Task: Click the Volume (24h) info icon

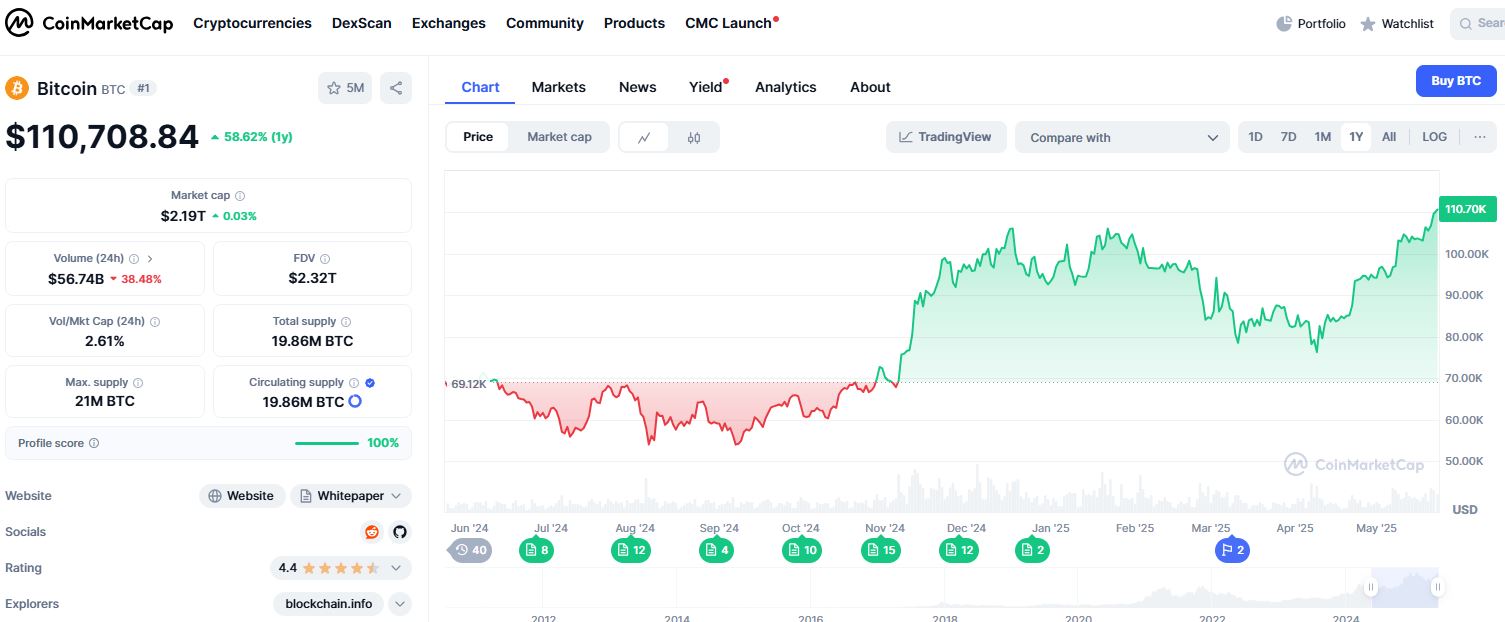Action: pos(134,258)
